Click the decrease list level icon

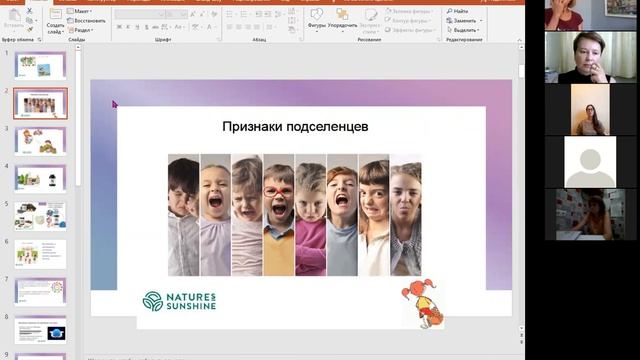tap(259, 14)
